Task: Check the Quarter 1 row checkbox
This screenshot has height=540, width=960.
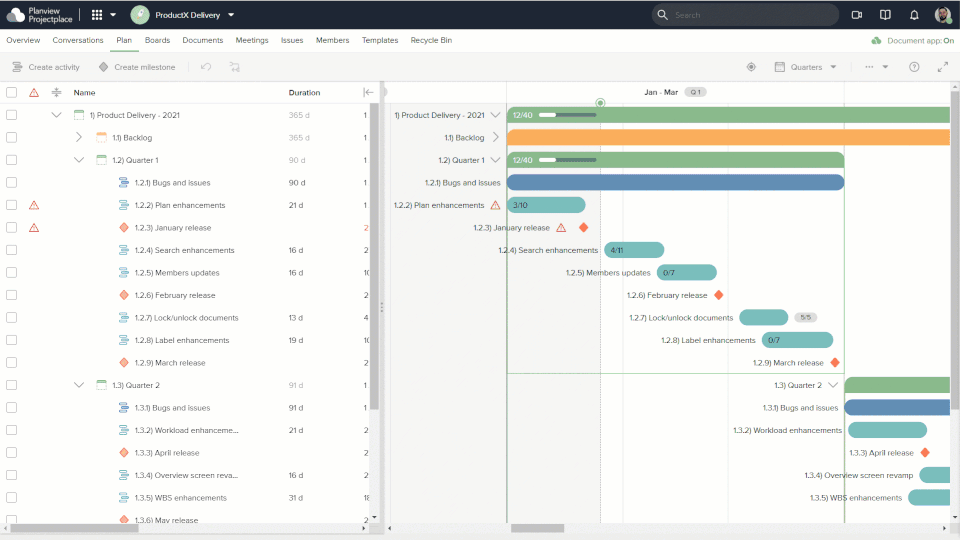Action: coord(12,160)
